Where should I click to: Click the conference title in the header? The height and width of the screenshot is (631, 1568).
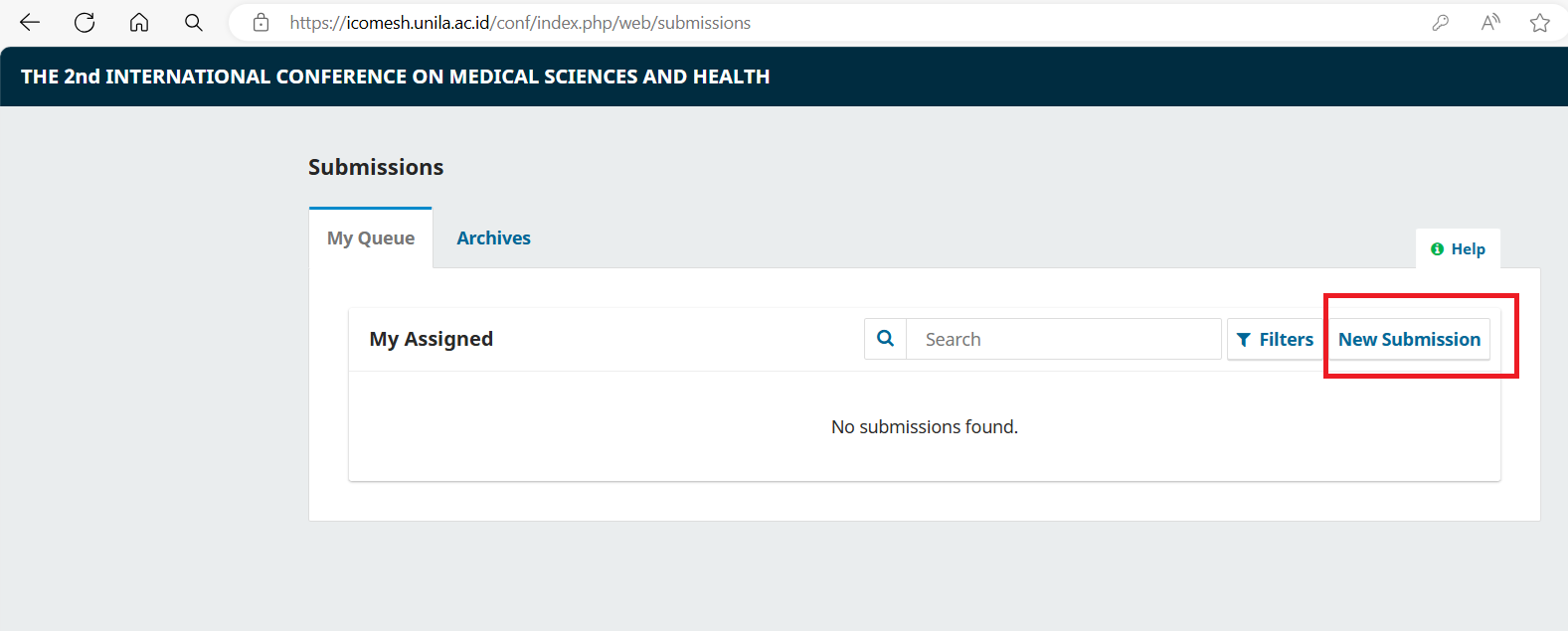395,77
